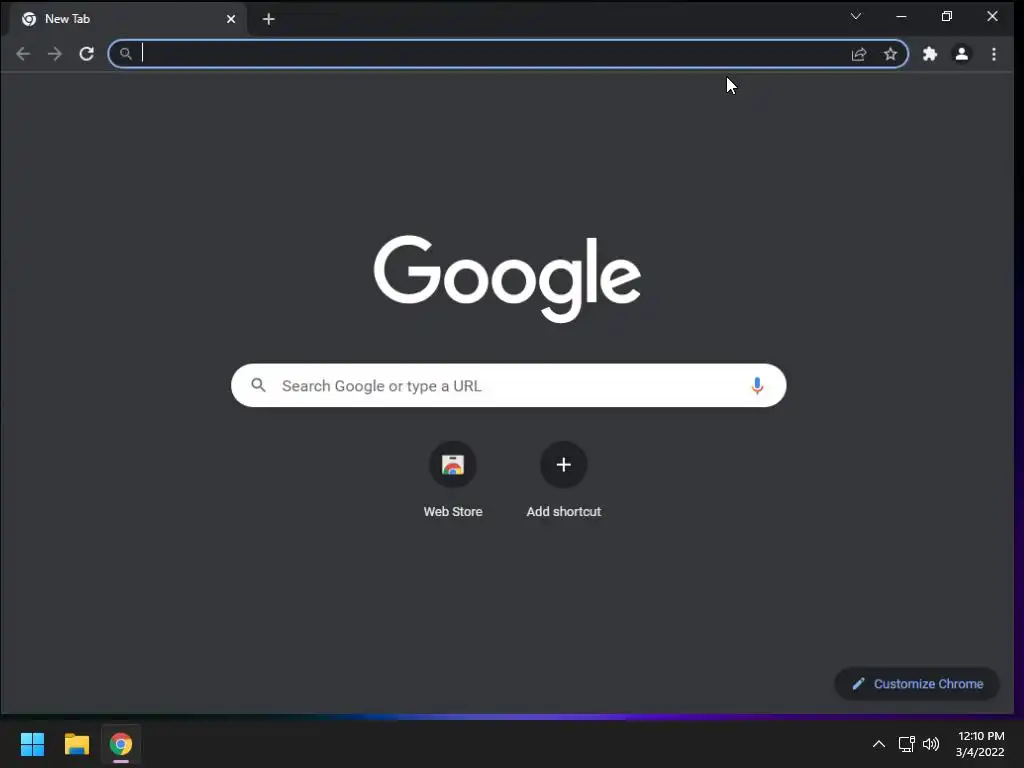Image resolution: width=1024 pixels, height=768 pixels.
Task: Open File Explorer from the taskbar
Action: point(76,744)
